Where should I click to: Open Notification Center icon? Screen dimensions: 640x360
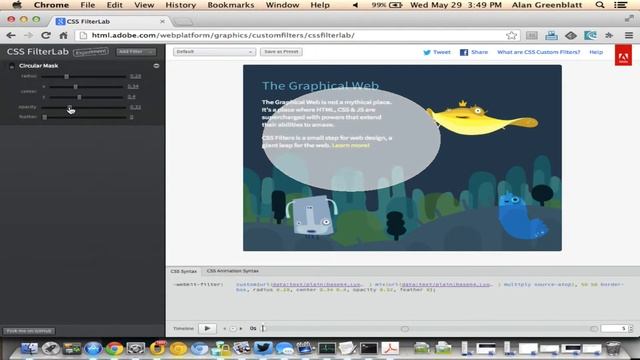pos(620,5)
